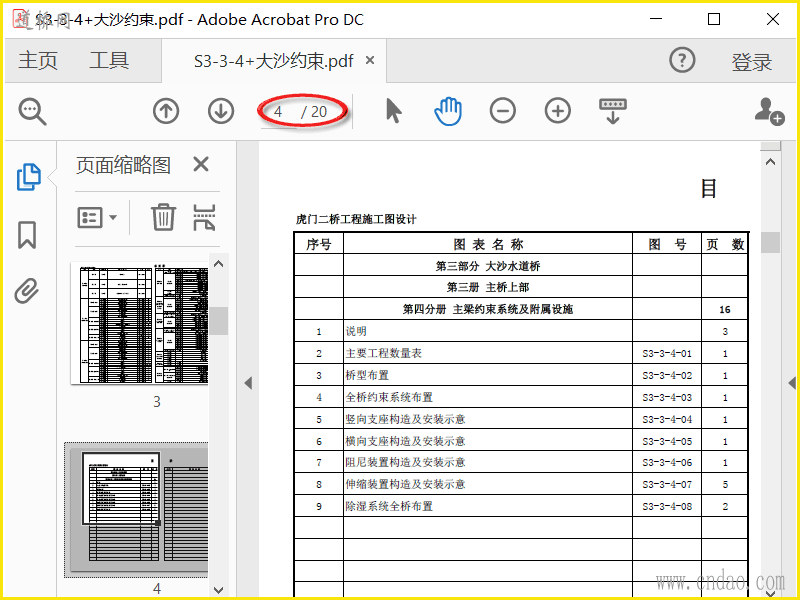Click the 主要工程数量表 entry
Screen dimensions: 800x600
[x=384, y=353]
